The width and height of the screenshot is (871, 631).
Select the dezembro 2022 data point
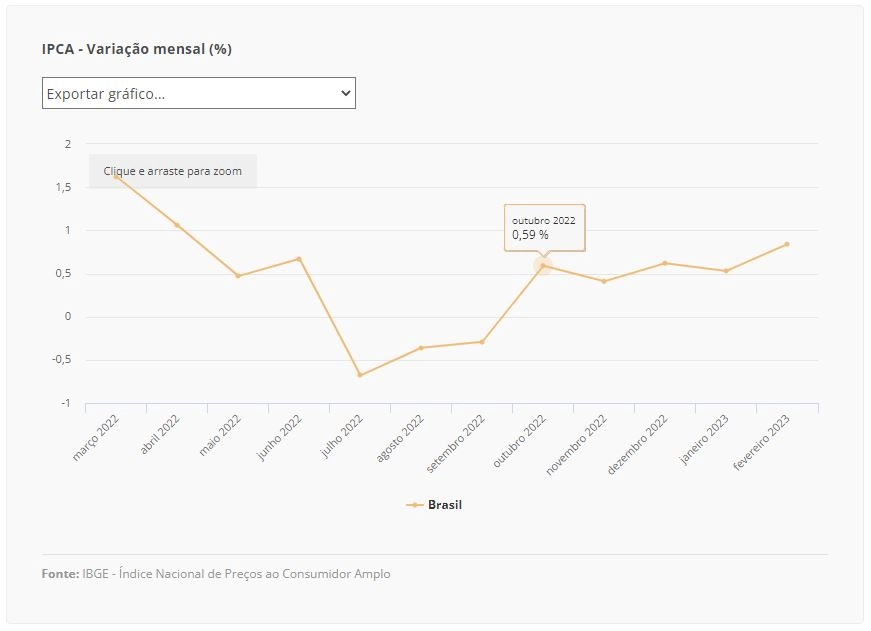point(665,263)
